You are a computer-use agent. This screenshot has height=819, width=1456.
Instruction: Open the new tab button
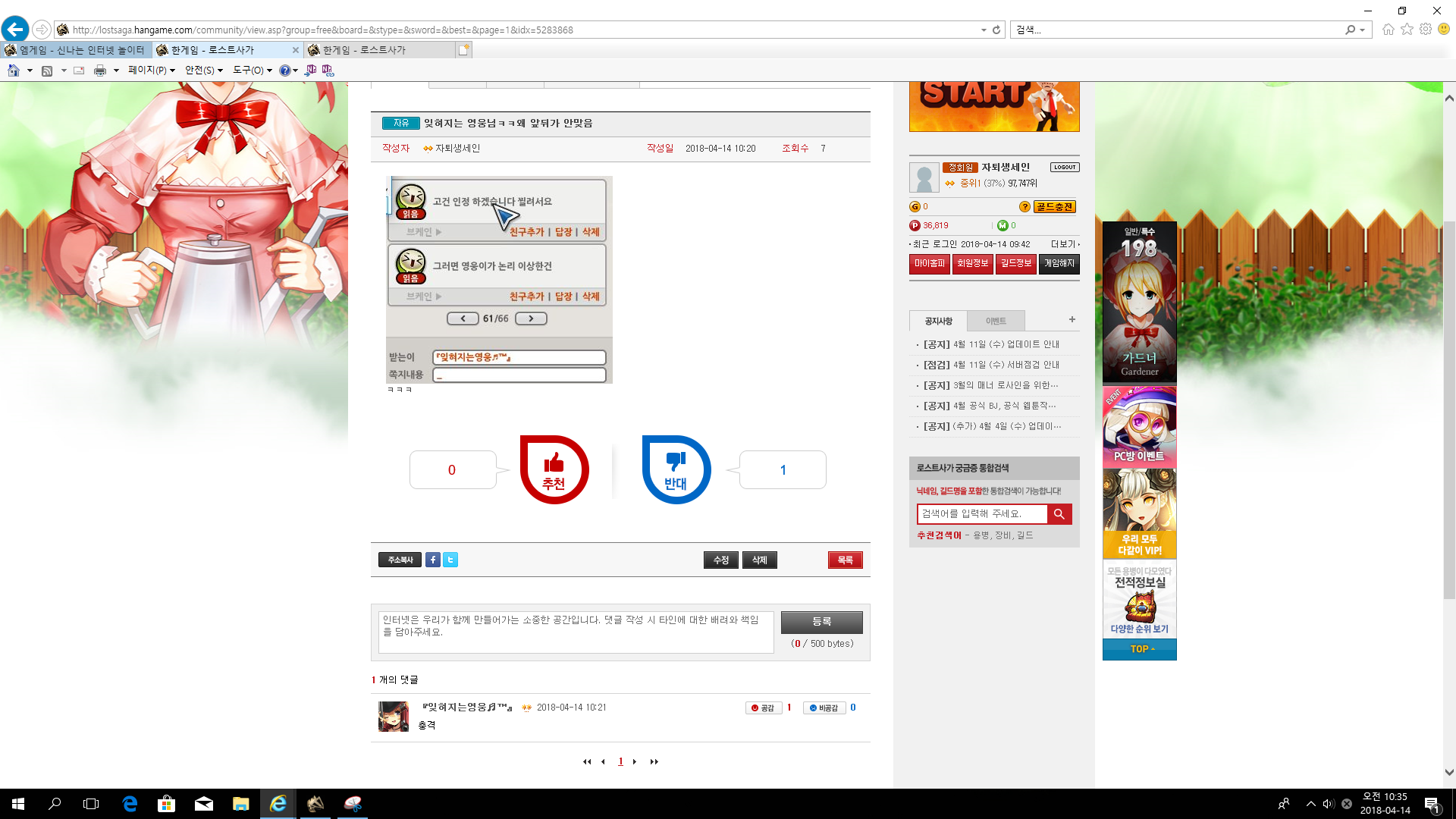point(463,50)
